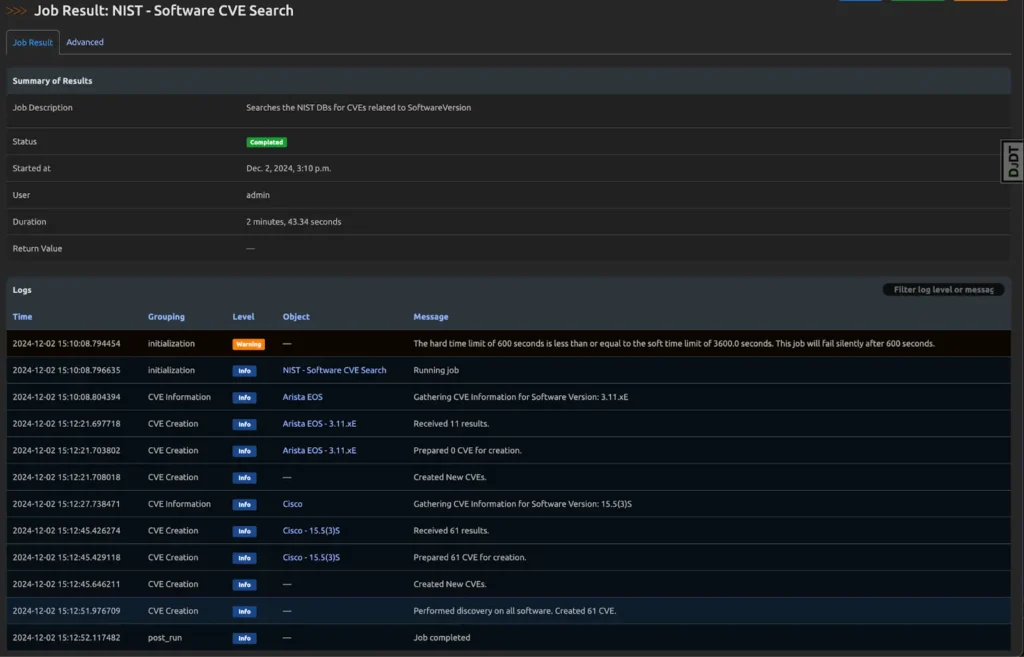Viewport: 1024px width, 657px height.
Task: Open the Cisco software object link
Action: click(292, 504)
